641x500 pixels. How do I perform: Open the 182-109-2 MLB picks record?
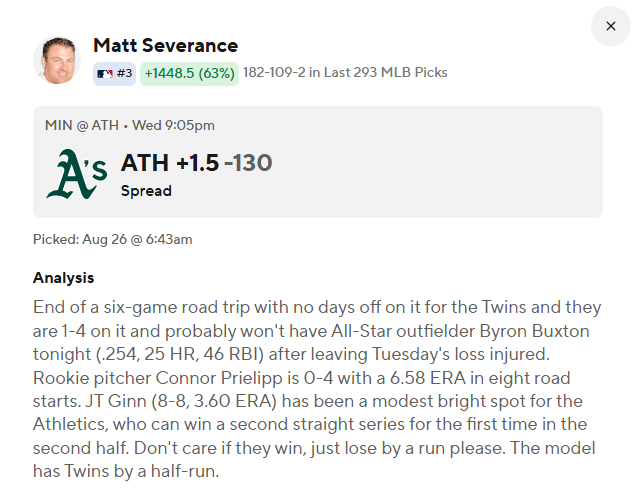tap(345, 72)
